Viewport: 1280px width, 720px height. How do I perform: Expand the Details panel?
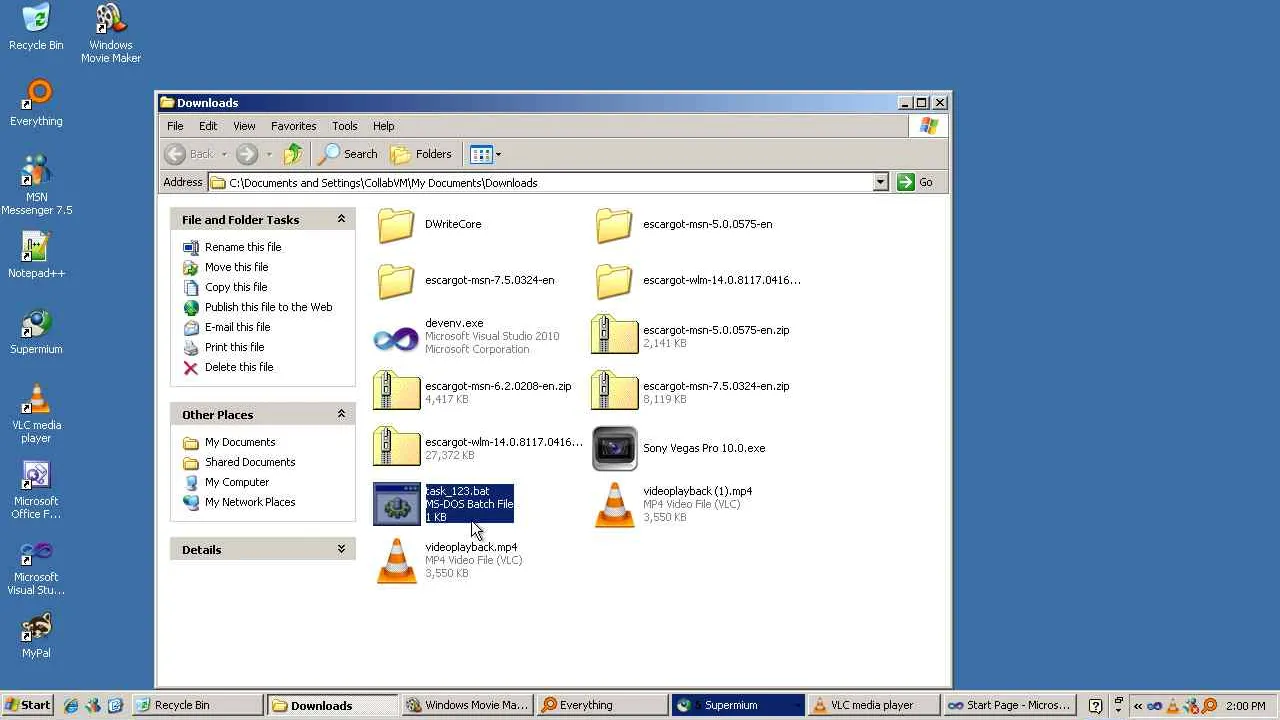tap(341, 549)
